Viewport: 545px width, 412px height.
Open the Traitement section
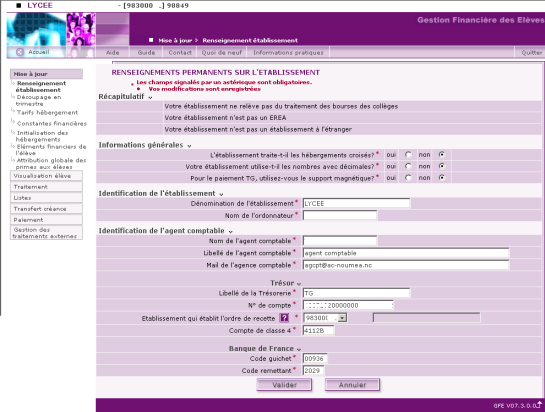47,187
